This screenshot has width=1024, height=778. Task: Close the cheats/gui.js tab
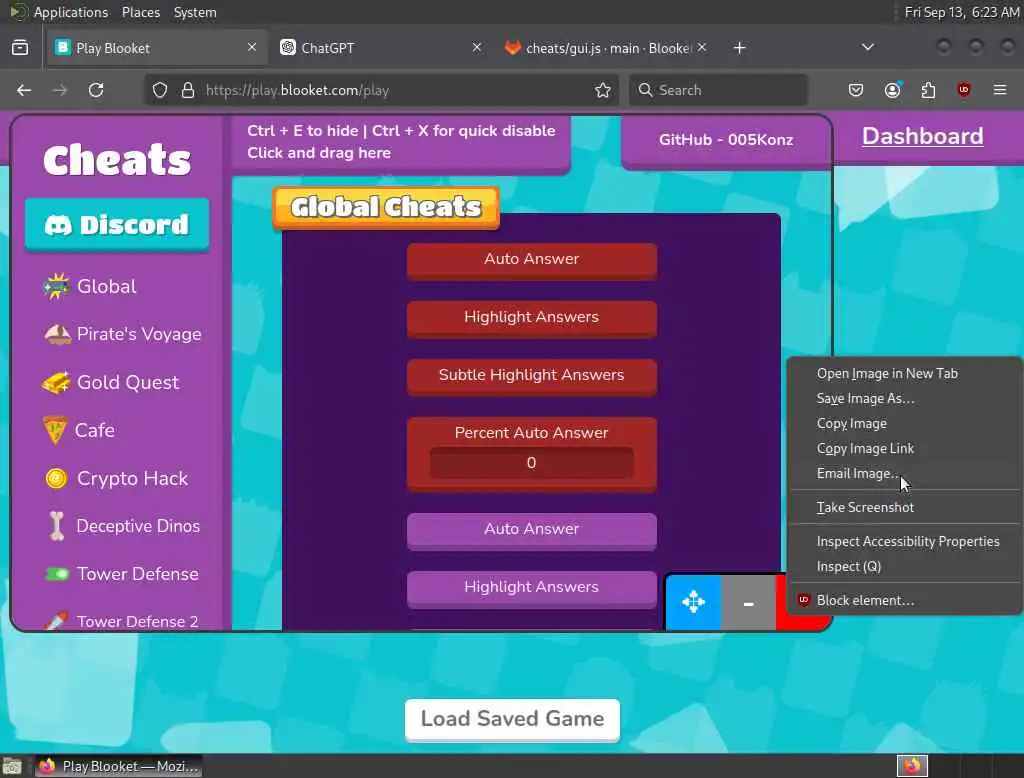702,48
